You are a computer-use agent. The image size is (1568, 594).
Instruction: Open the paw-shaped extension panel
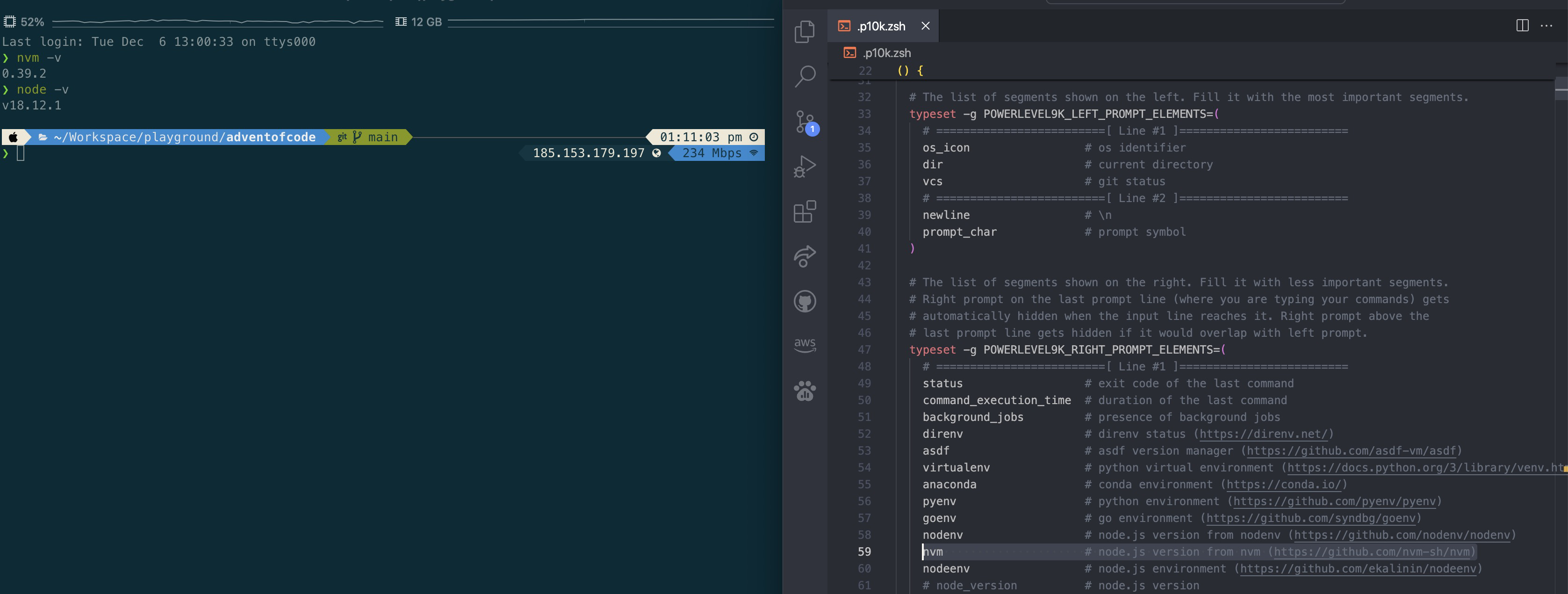pyautogui.click(x=805, y=391)
